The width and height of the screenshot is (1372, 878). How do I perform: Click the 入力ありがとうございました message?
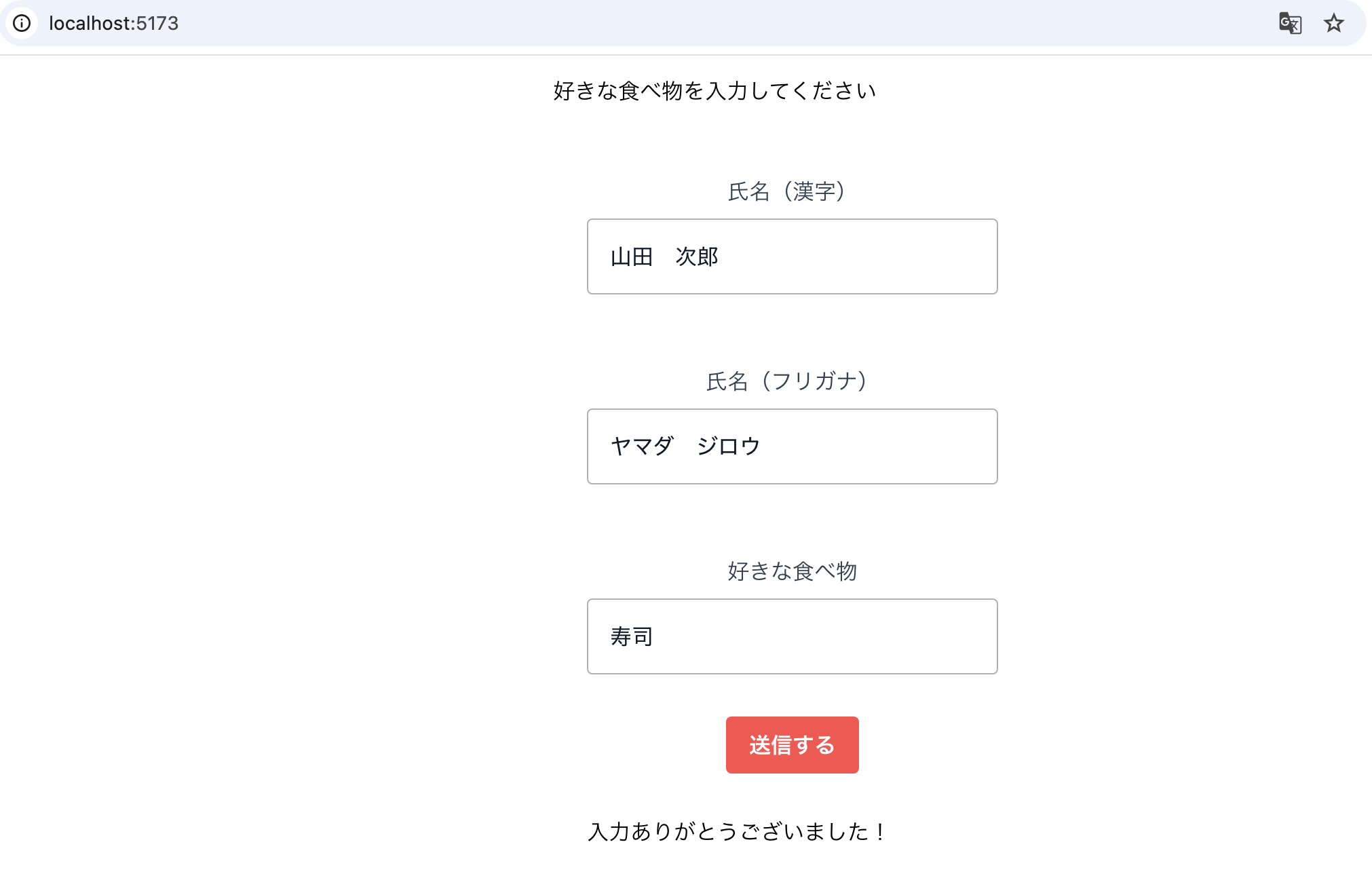[737, 831]
